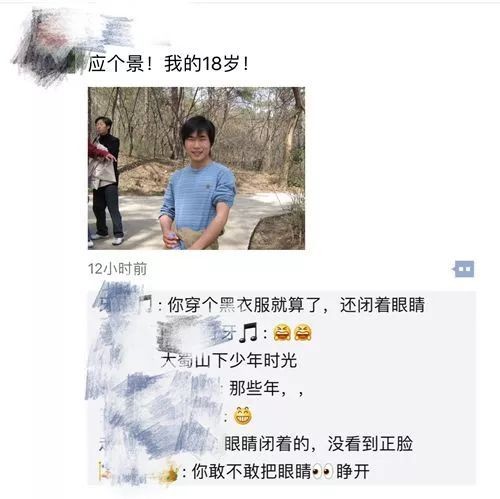Tap the comment 大蜀山下少年时光
The image size is (500, 499).
point(229,360)
